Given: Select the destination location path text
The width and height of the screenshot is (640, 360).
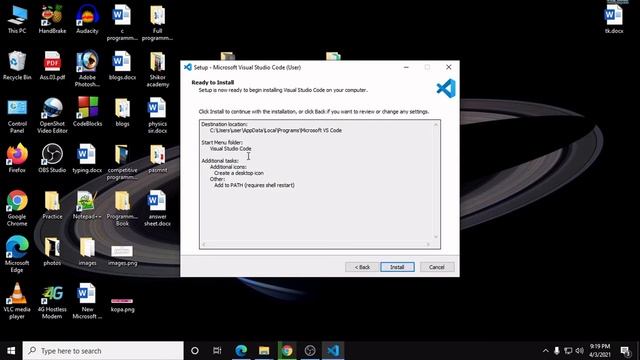Looking at the screenshot, I should click(x=276, y=130).
